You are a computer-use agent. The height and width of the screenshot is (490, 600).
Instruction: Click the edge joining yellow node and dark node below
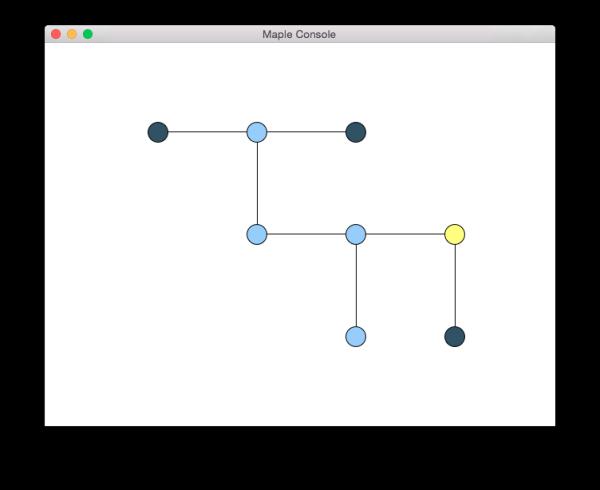[455, 285]
